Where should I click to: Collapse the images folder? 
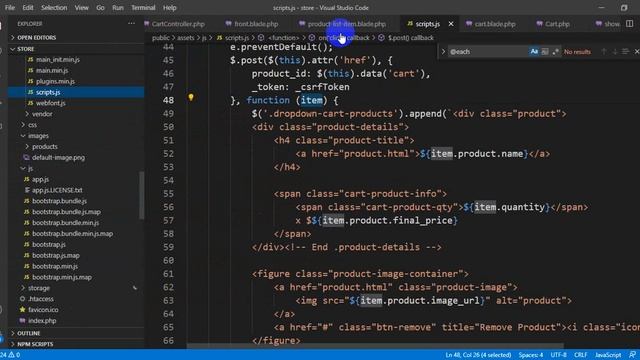click(38, 136)
